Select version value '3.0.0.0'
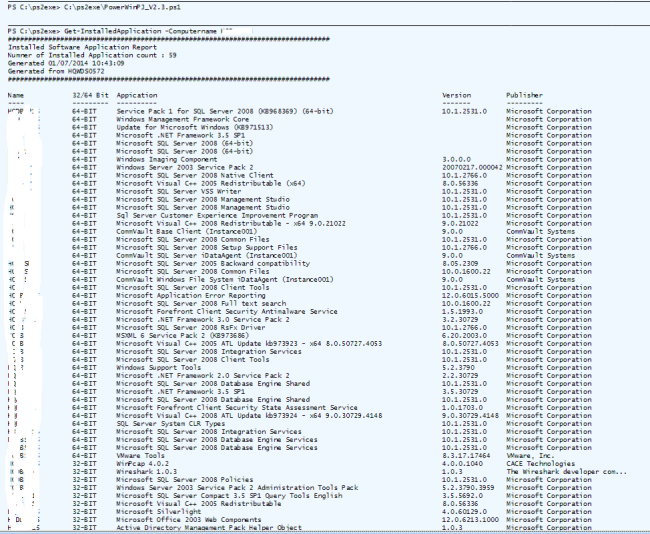 456,159
